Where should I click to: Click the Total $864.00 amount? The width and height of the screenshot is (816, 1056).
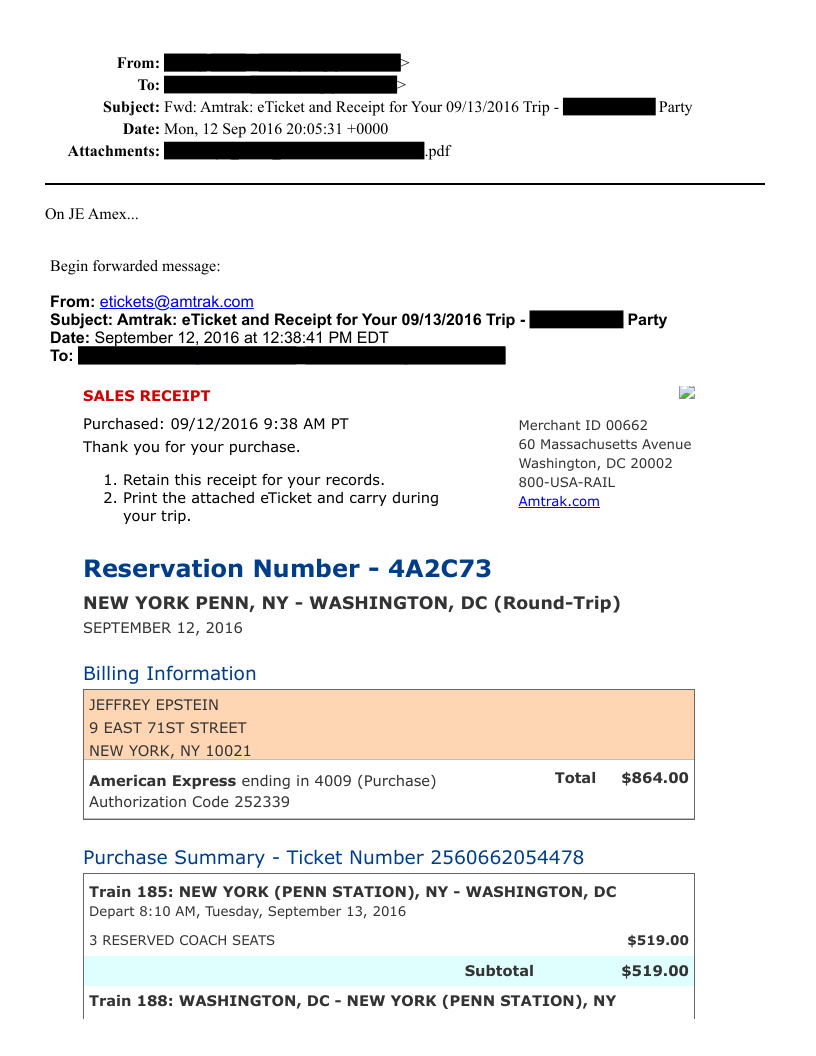[654, 778]
